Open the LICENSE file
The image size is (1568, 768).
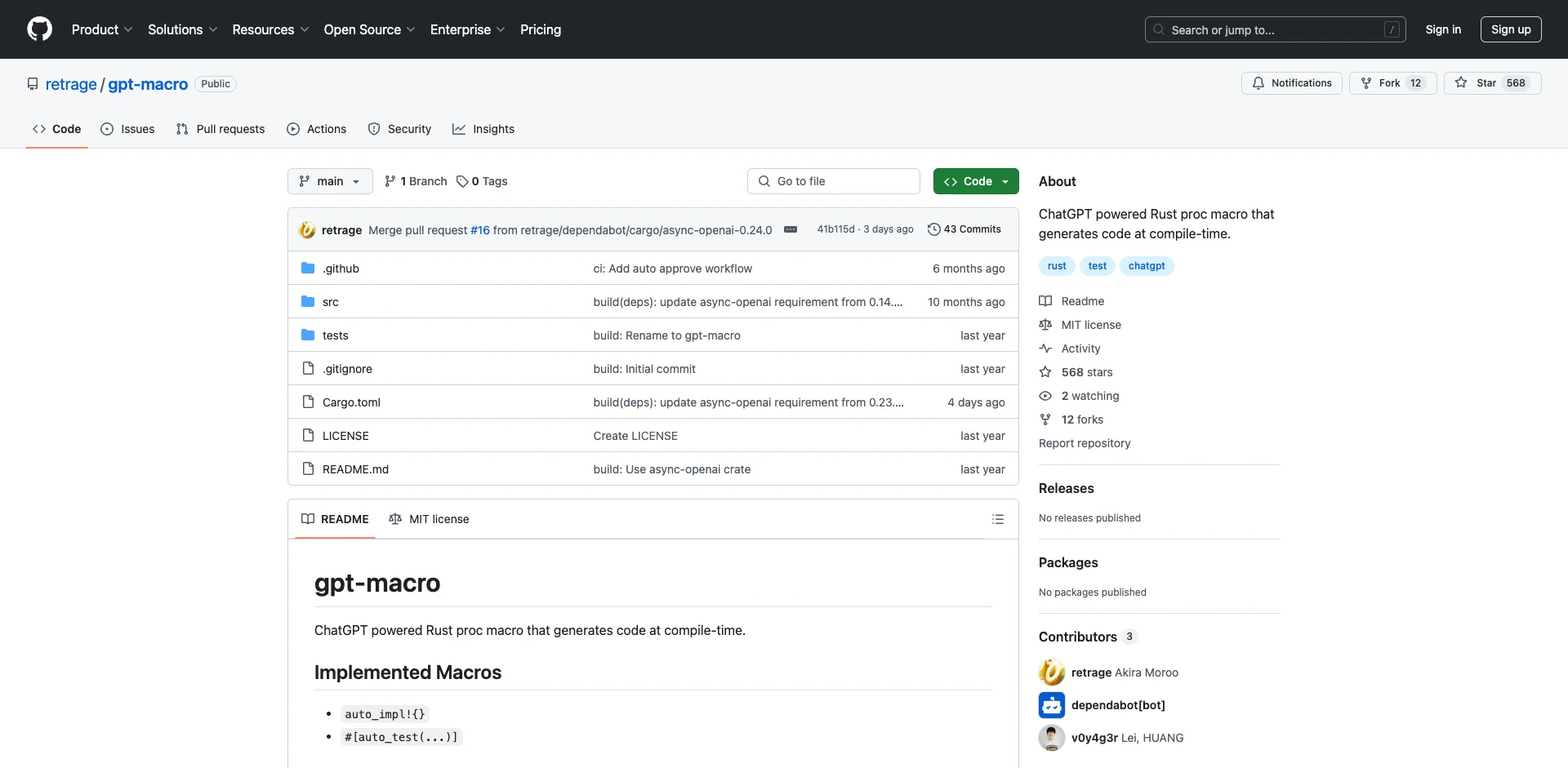(x=345, y=436)
